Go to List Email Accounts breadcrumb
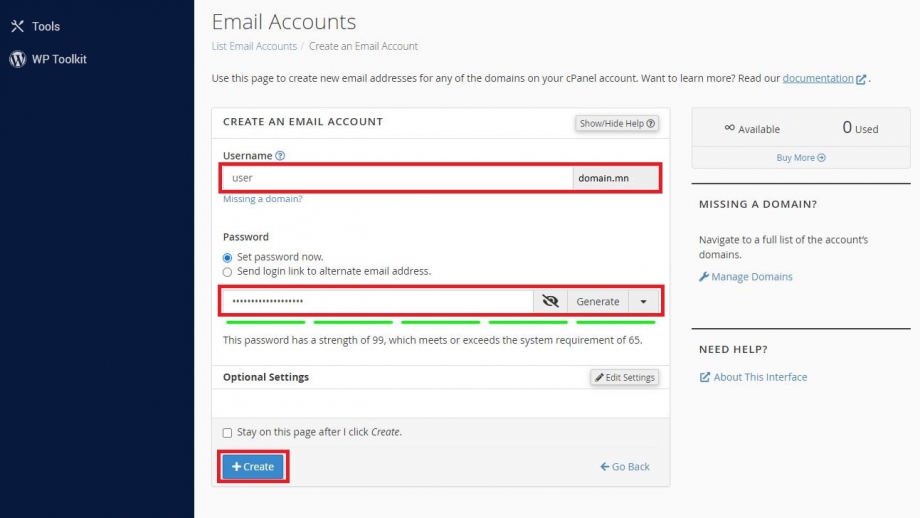 click(x=254, y=46)
